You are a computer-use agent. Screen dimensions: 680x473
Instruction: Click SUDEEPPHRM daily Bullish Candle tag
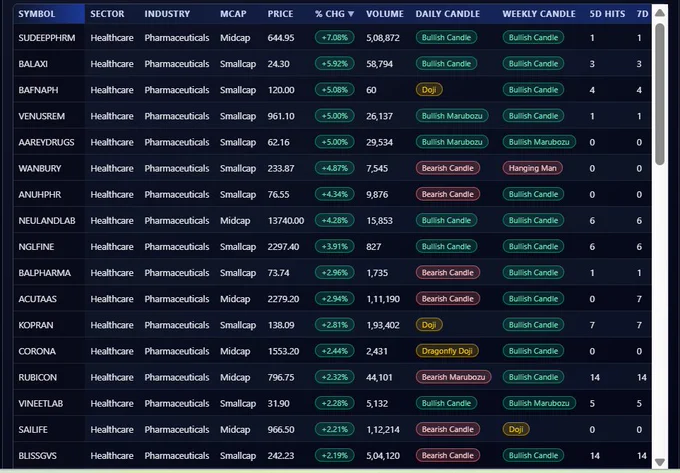[446, 38]
